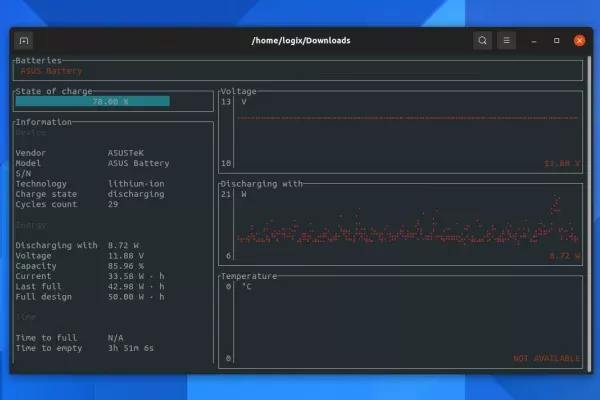Click the Charge state value discharging
600x400 pixels.
pyautogui.click(x=136, y=194)
